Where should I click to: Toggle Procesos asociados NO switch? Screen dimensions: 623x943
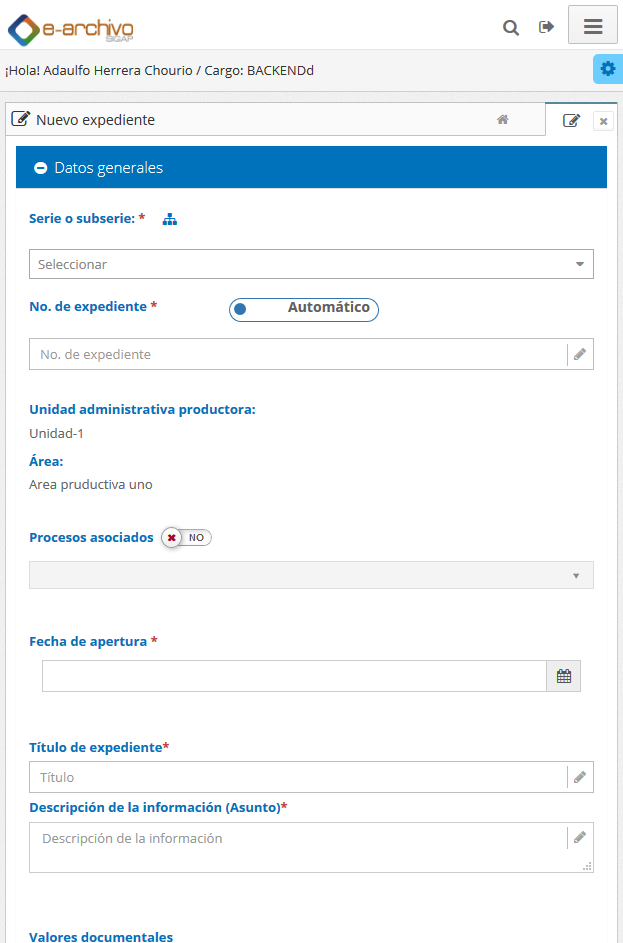pyautogui.click(x=186, y=538)
